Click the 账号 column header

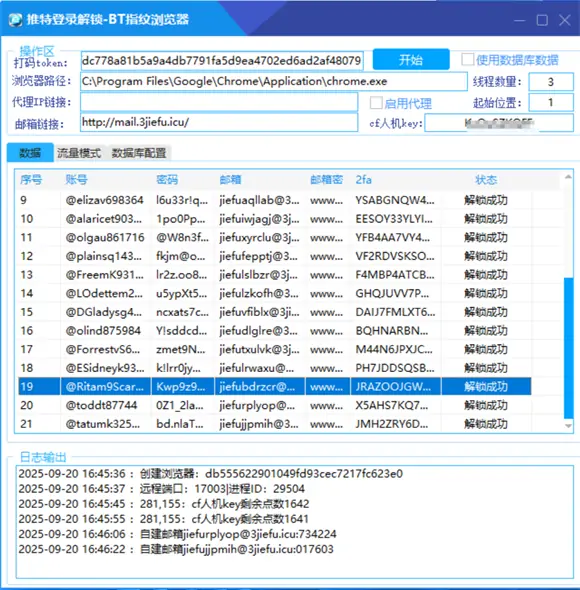(x=76, y=179)
